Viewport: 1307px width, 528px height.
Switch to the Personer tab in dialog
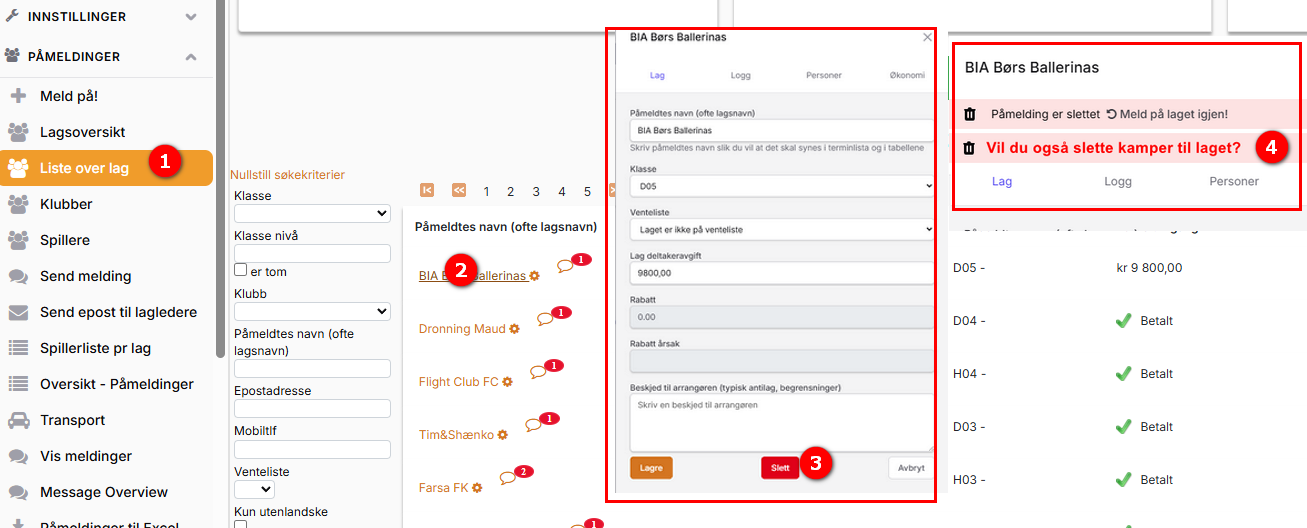tap(824, 75)
